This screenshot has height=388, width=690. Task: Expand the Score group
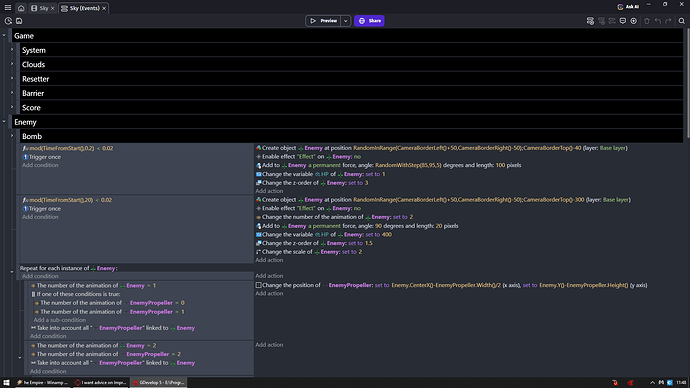point(12,107)
